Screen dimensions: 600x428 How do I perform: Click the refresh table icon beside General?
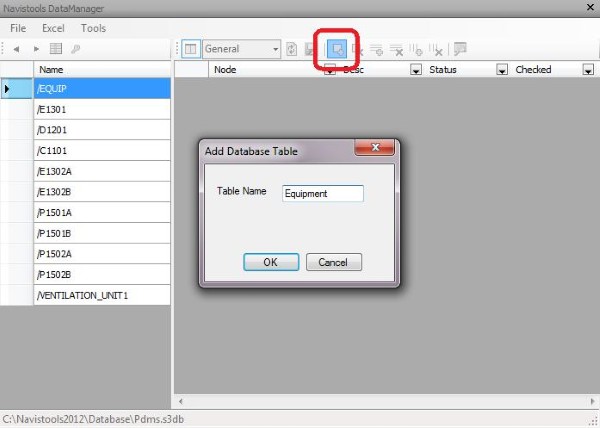click(291, 49)
